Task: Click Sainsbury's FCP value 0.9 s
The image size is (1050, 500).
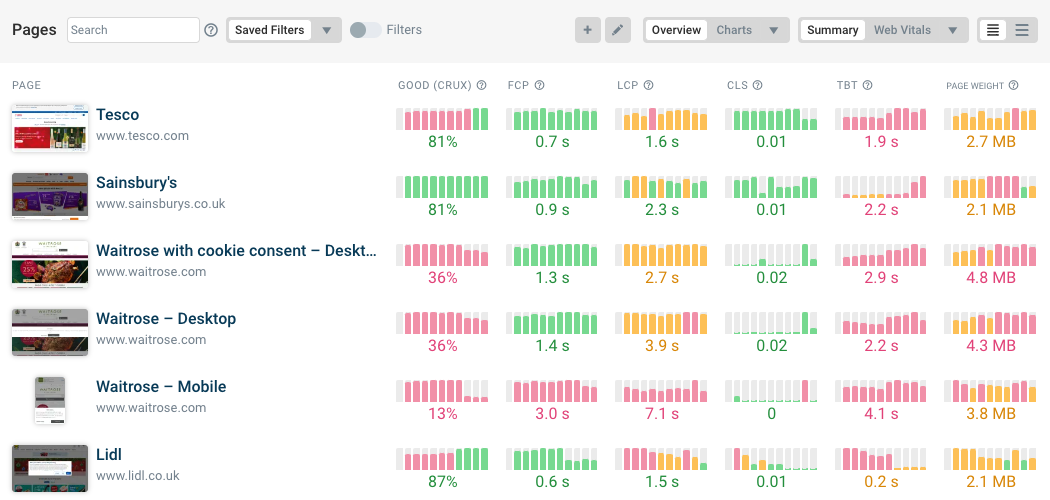Action: (552, 210)
